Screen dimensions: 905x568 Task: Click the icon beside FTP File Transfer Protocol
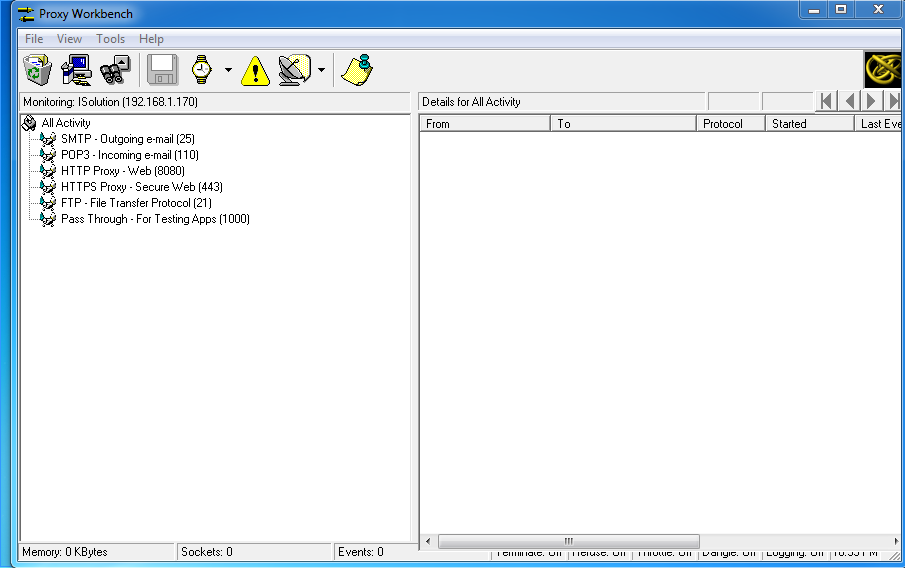pos(48,203)
